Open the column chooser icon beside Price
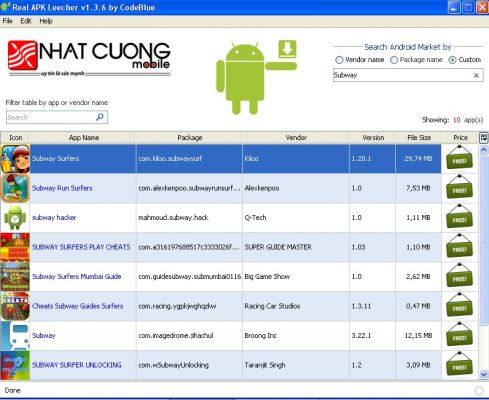The image size is (489, 400). [484, 137]
